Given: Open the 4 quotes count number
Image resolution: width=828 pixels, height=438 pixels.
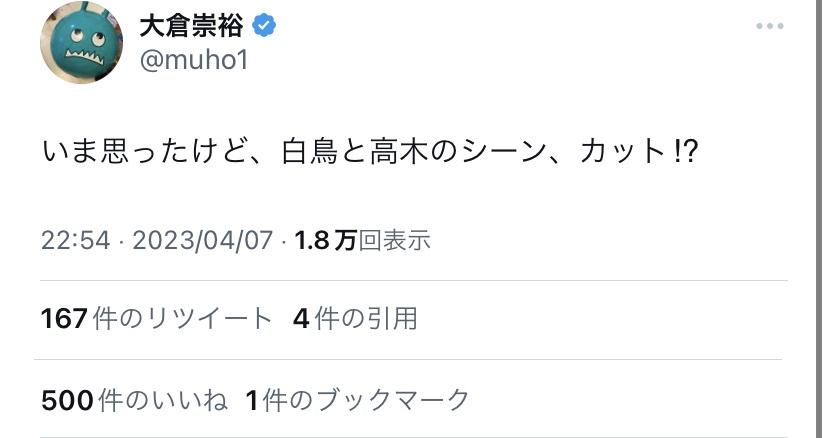Looking at the screenshot, I should [x=300, y=319].
